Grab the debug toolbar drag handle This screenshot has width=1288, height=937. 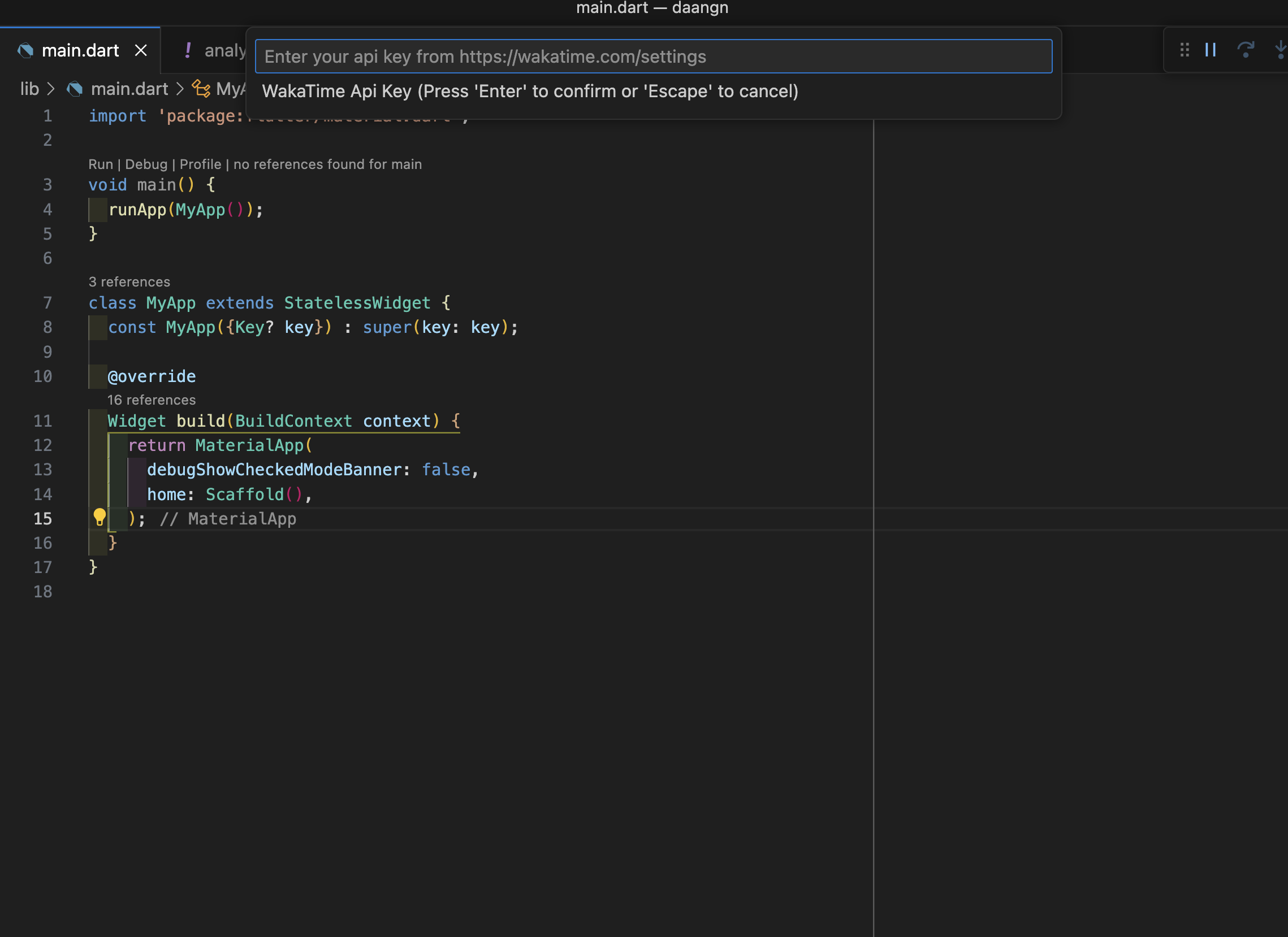(1184, 50)
